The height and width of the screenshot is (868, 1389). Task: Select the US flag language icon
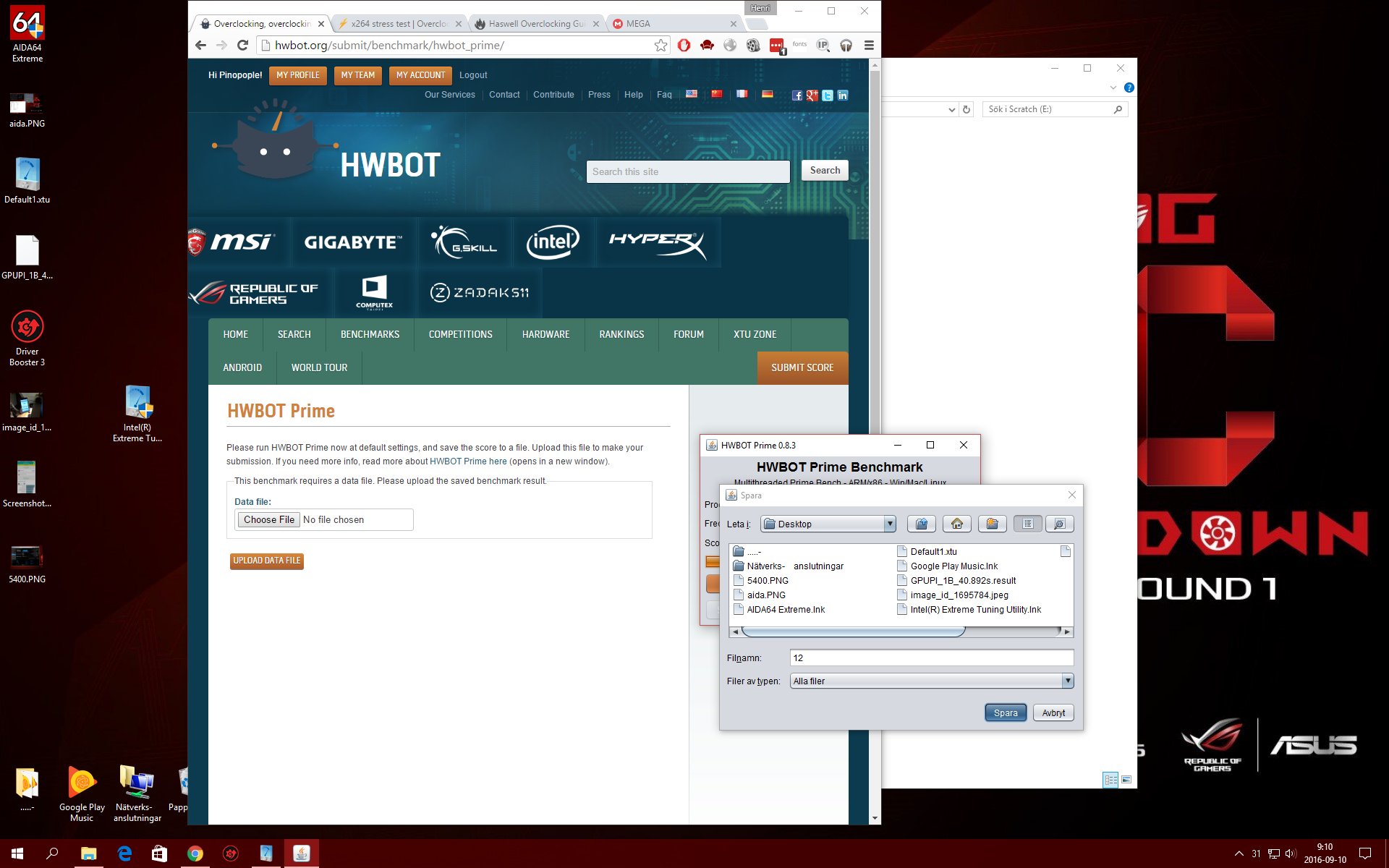pyautogui.click(x=692, y=94)
